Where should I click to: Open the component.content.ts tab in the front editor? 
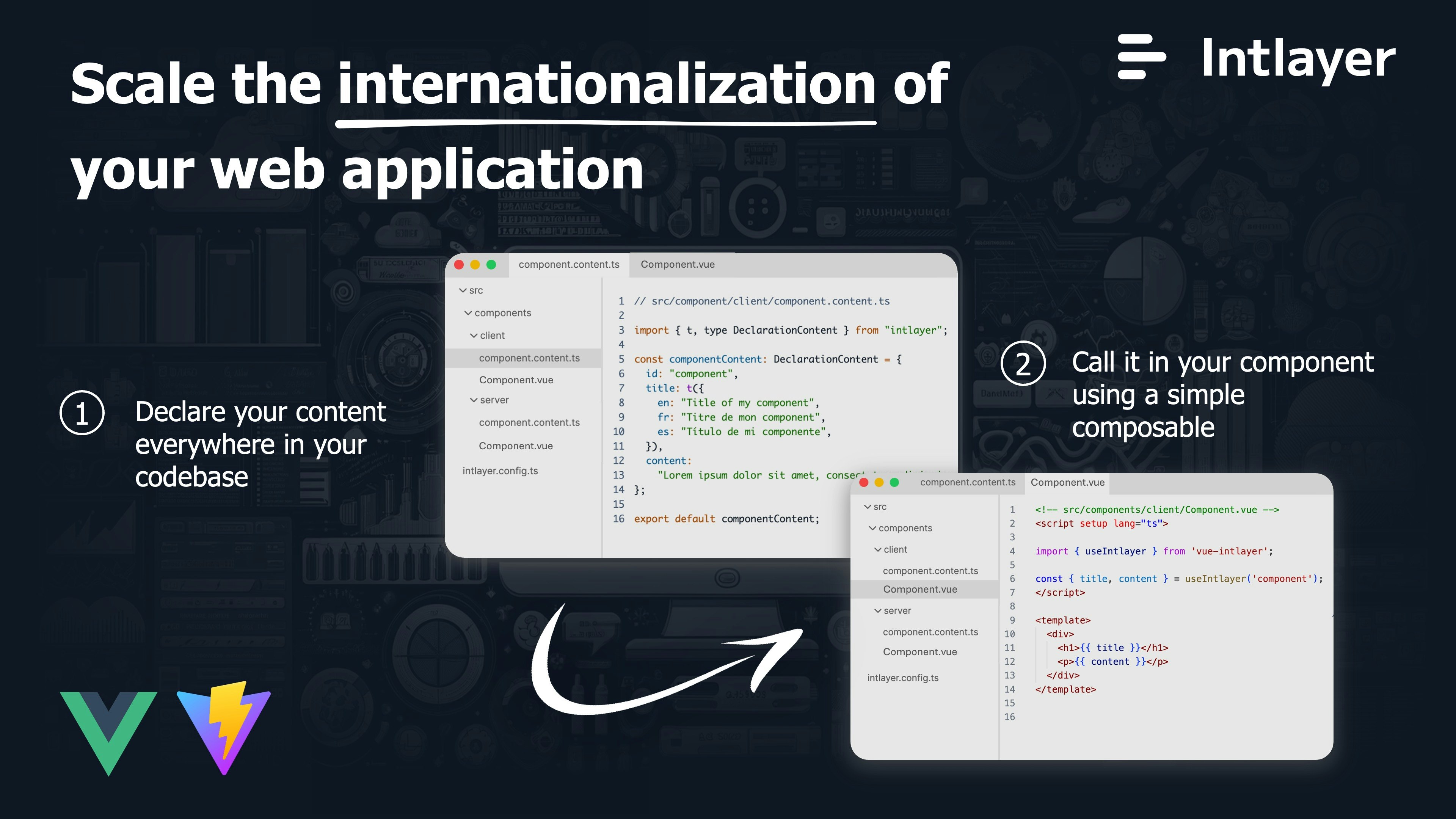[968, 482]
